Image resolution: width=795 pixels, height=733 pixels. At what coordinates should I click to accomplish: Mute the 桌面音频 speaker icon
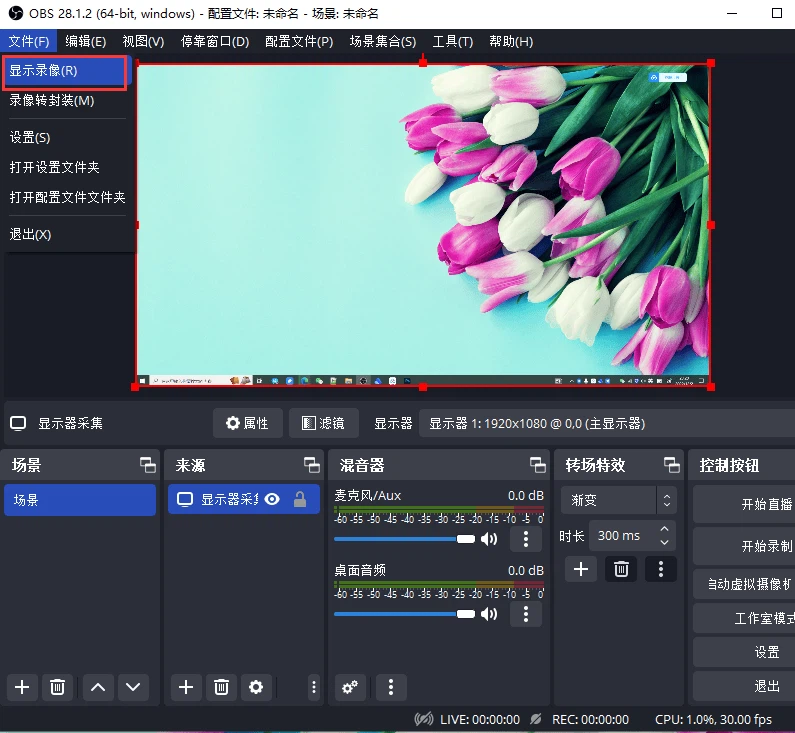click(489, 614)
